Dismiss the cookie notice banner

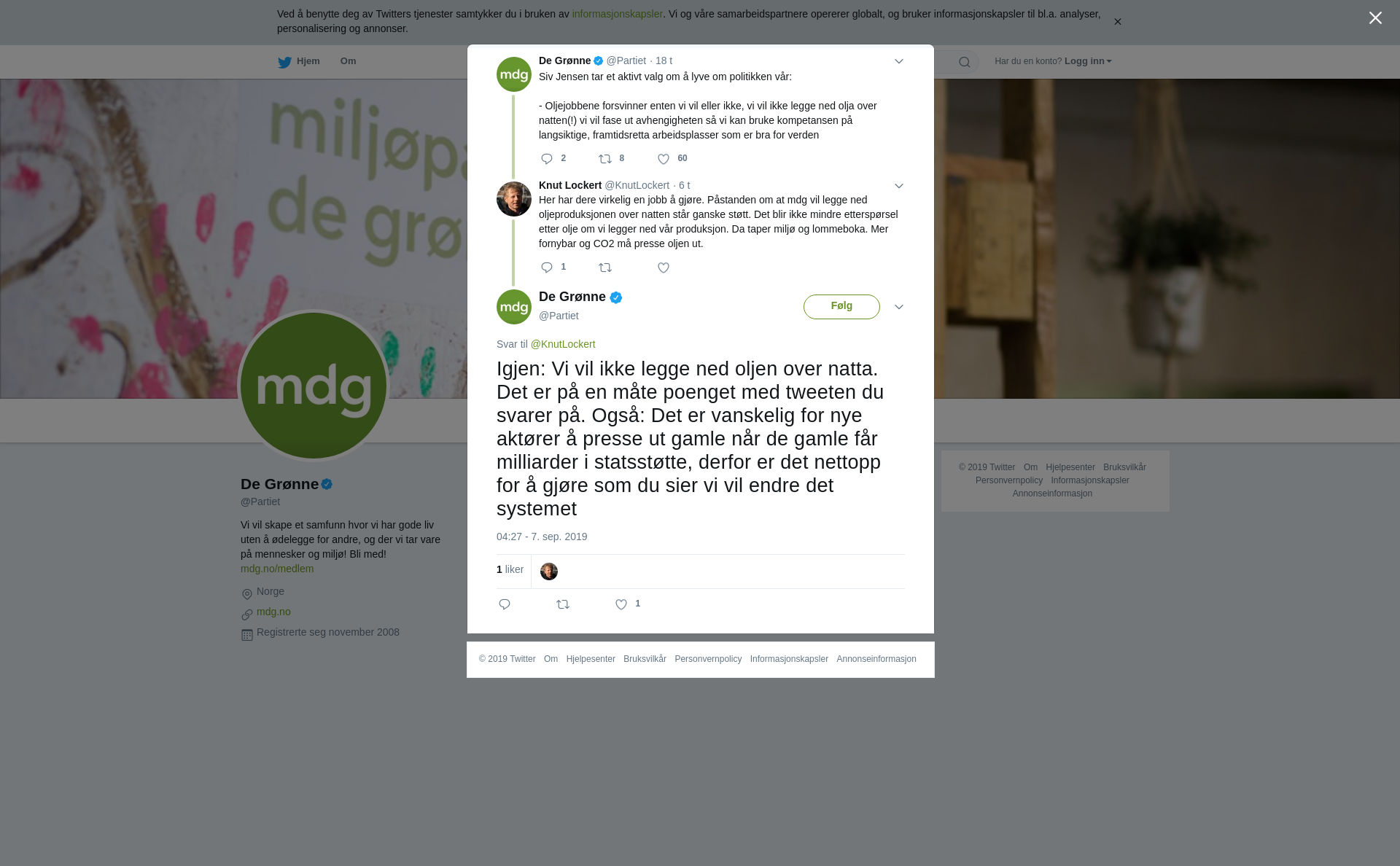click(x=1117, y=22)
